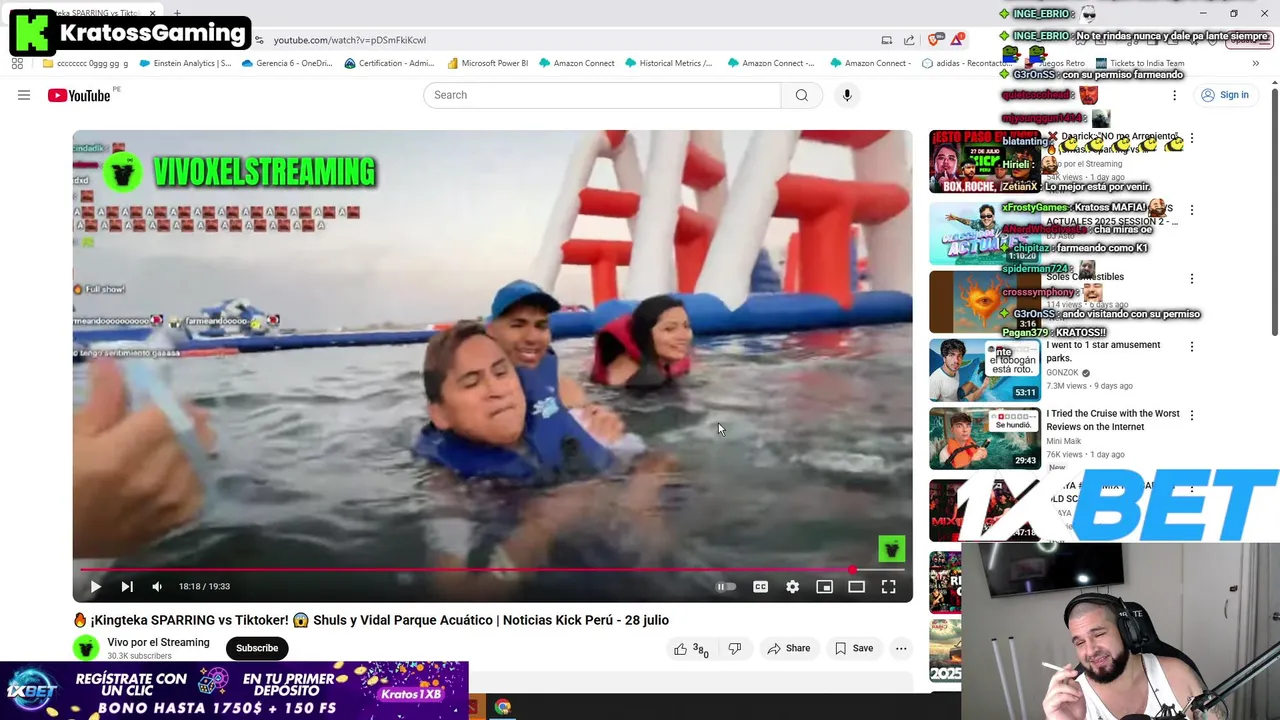Click the address bar URL
This screenshot has width=1280, height=720.
[349, 40]
